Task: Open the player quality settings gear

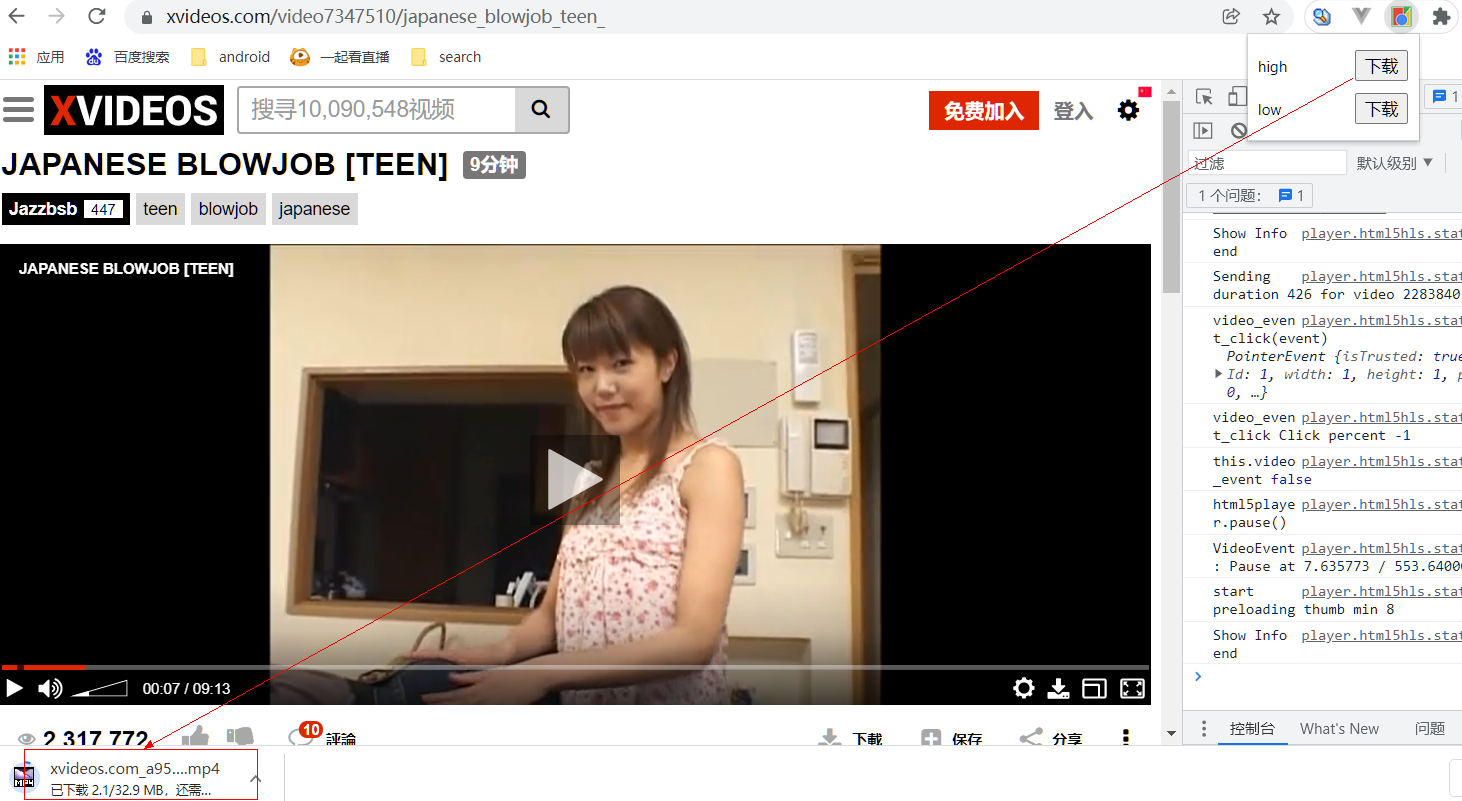Action: pos(1023,688)
